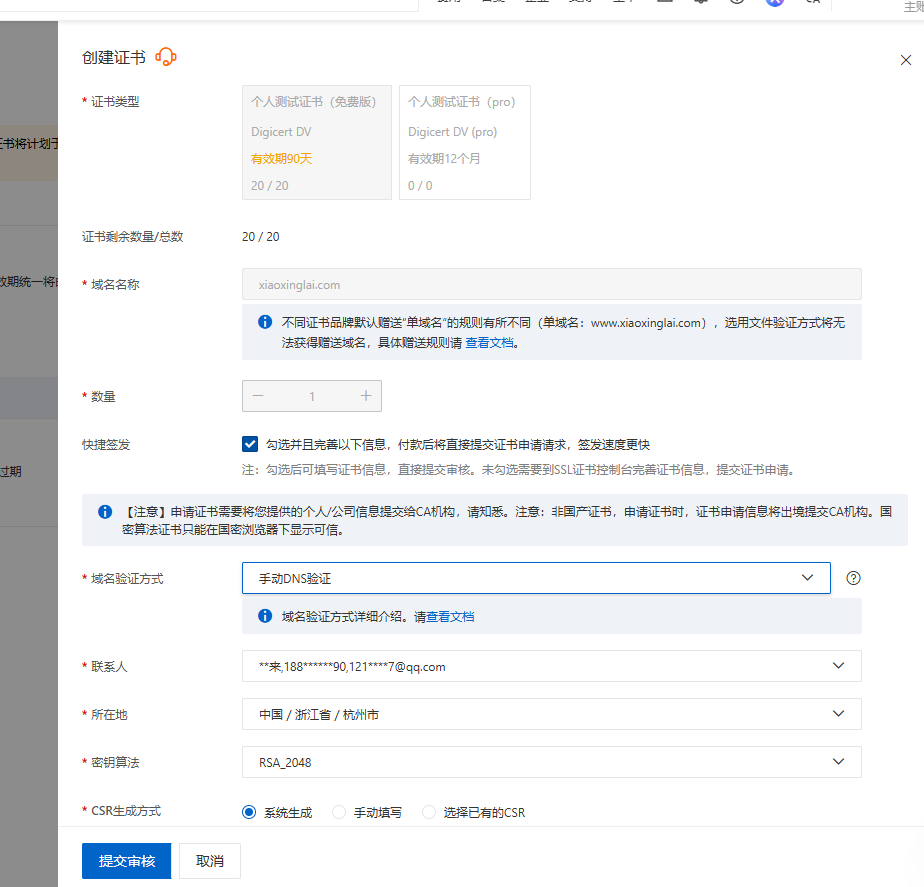The width and height of the screenshot is (924, 887).
Task: Click the help question mark beside 域名验证方式
Action: coord(853,578)
